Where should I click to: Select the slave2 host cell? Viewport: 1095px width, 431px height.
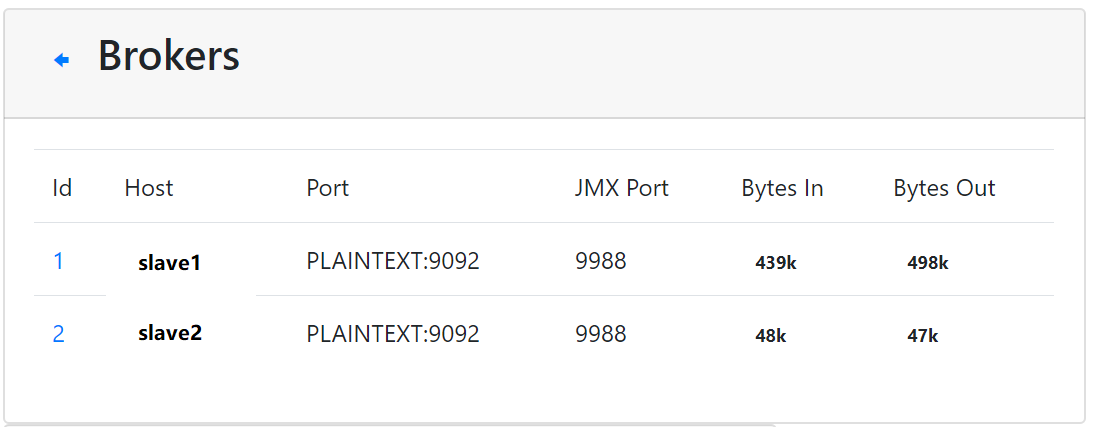coord(170,333)
